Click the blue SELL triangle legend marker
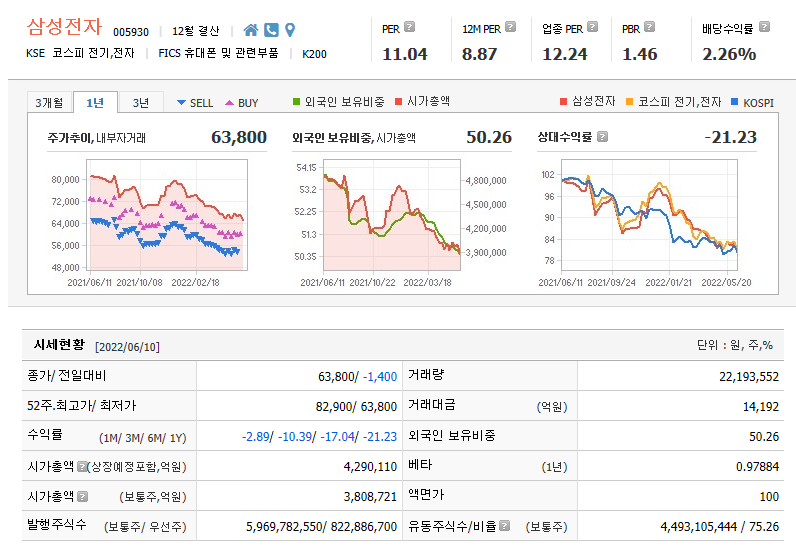Viewport: 796px width, 554px height. coord(181,103)
